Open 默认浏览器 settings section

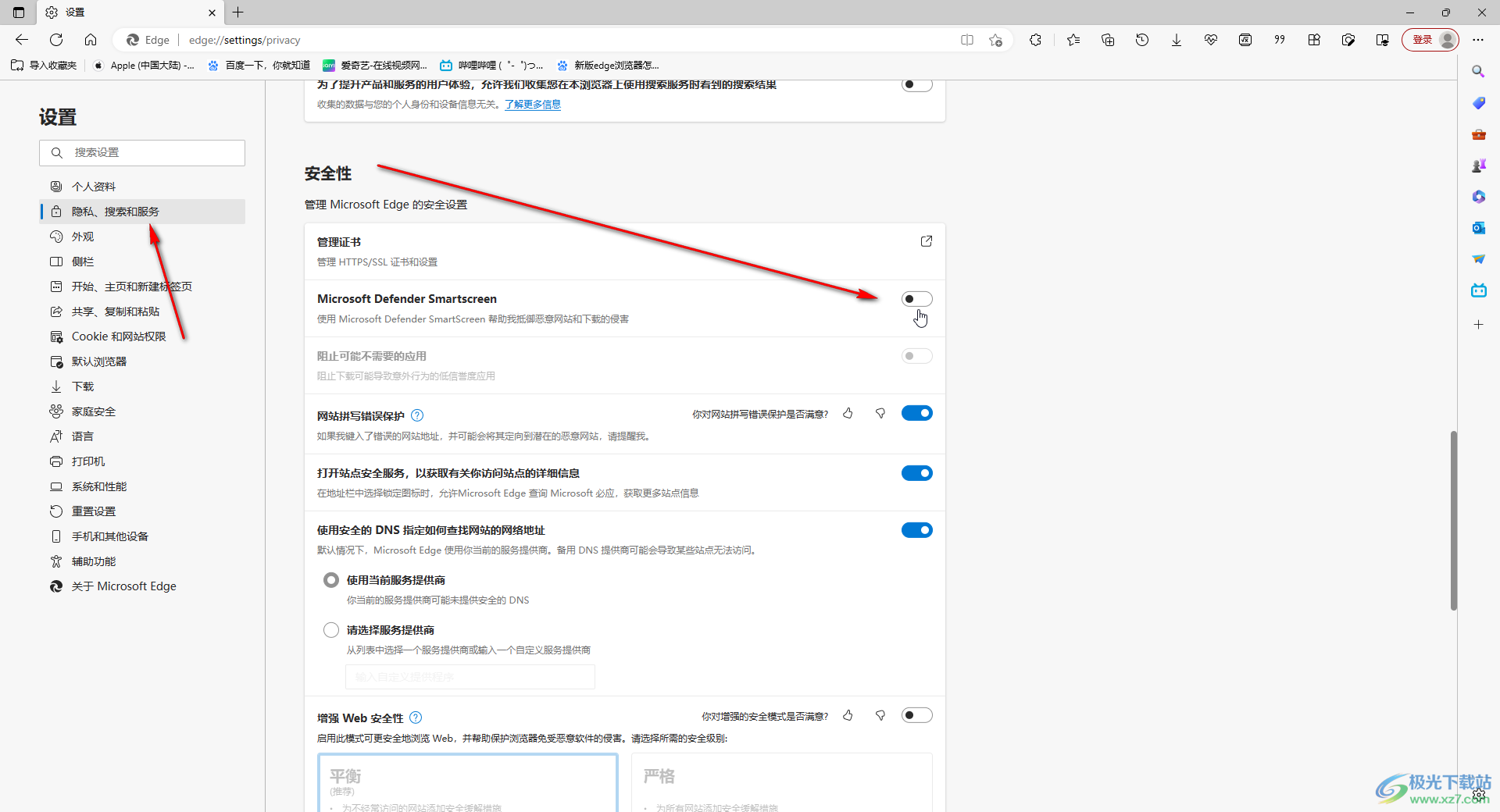(x=142, y=361)
